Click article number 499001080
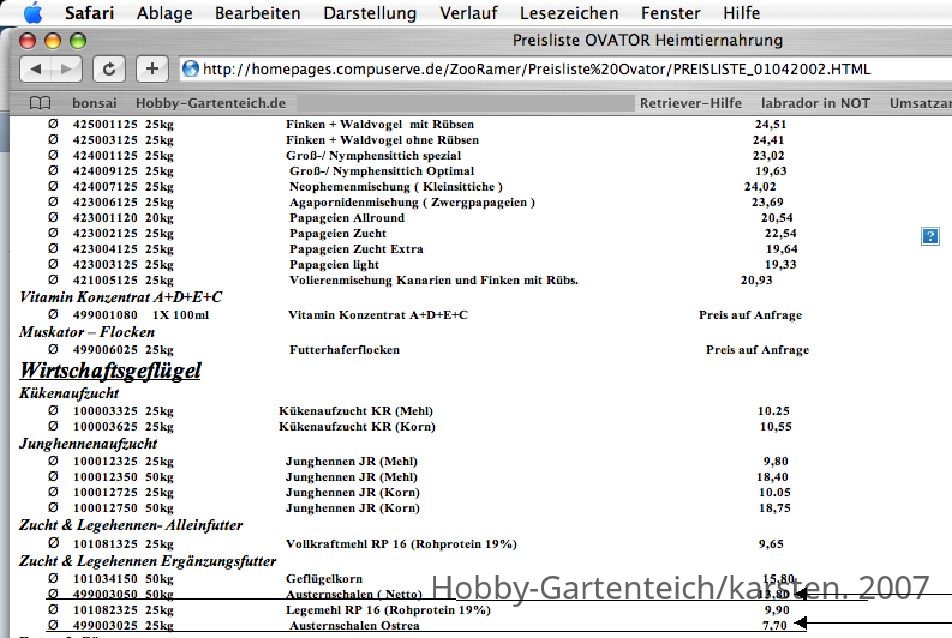The height and width of the screenshot is (638, 952). (105, 315)
